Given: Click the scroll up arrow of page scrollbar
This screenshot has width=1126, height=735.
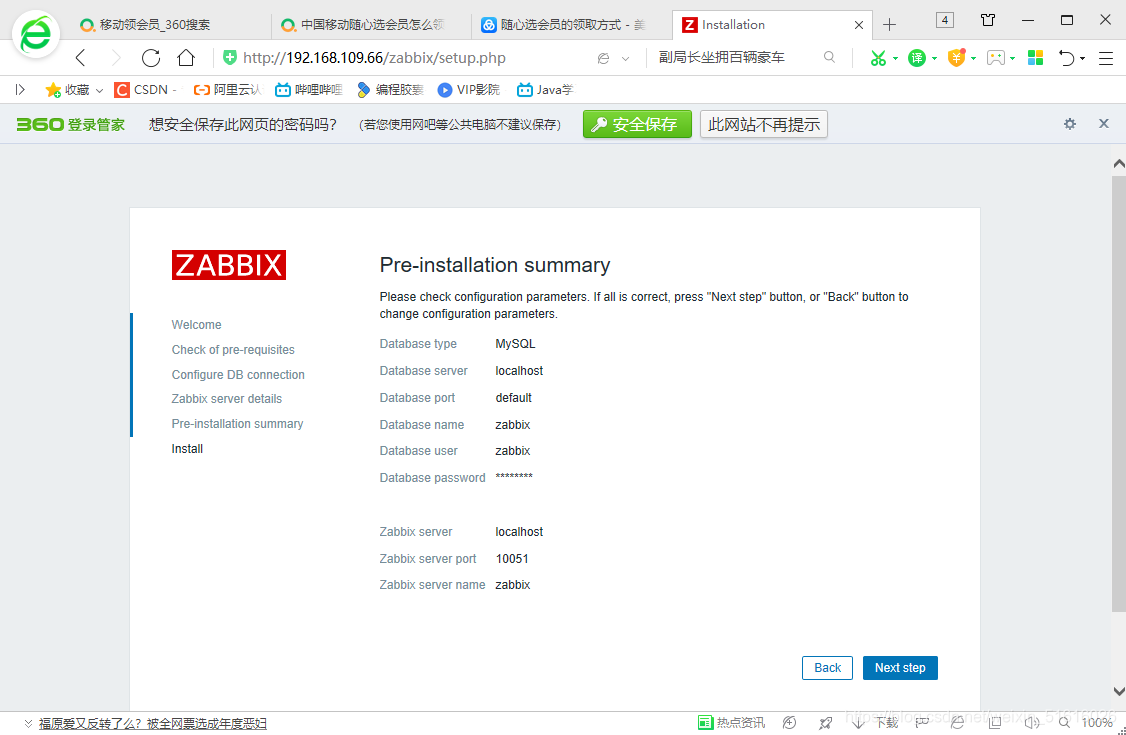Looking at the screenshot, I should (1118, 164).
